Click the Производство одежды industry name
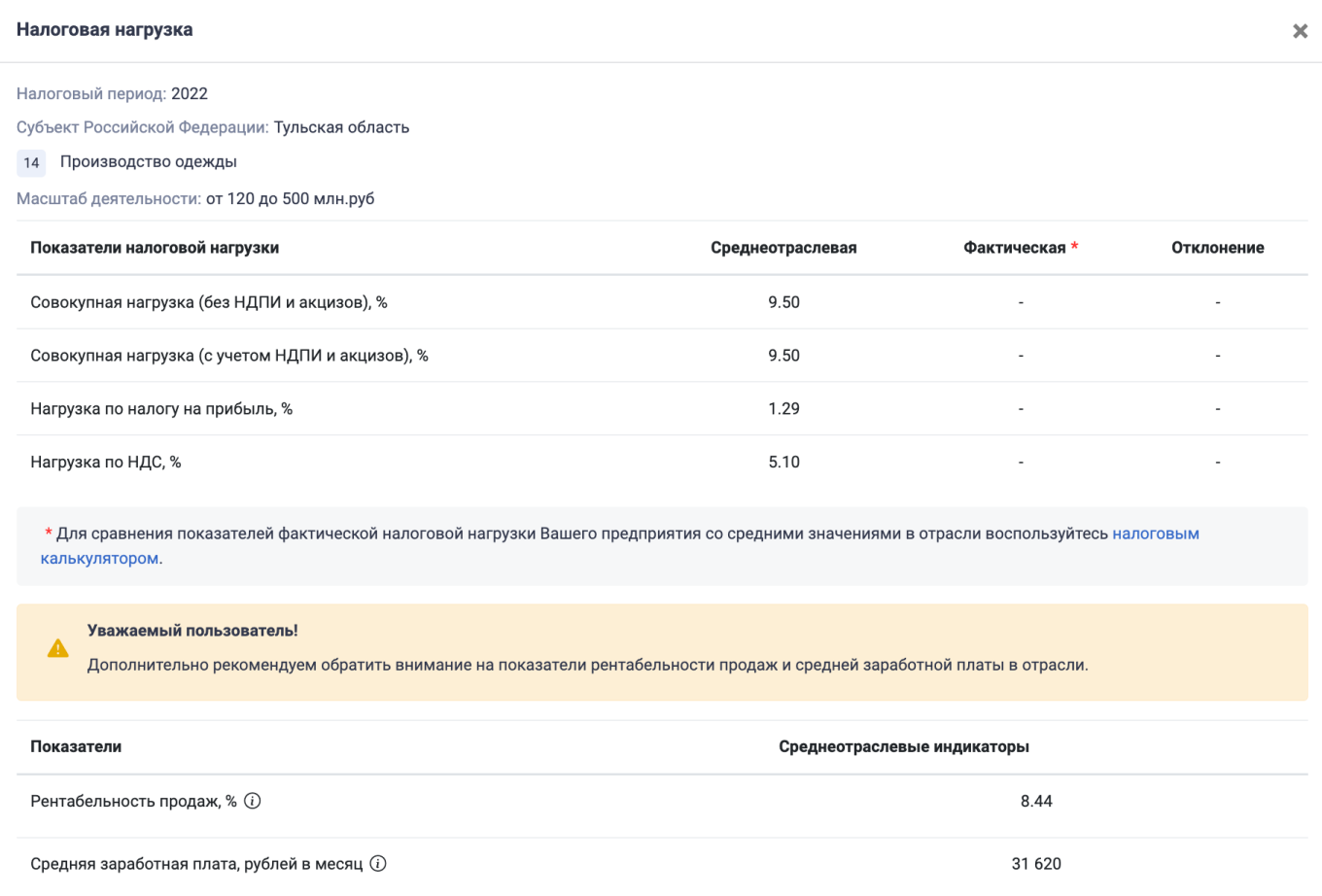The height and width of the screenshot is (896, 1322). pos(149,162)
